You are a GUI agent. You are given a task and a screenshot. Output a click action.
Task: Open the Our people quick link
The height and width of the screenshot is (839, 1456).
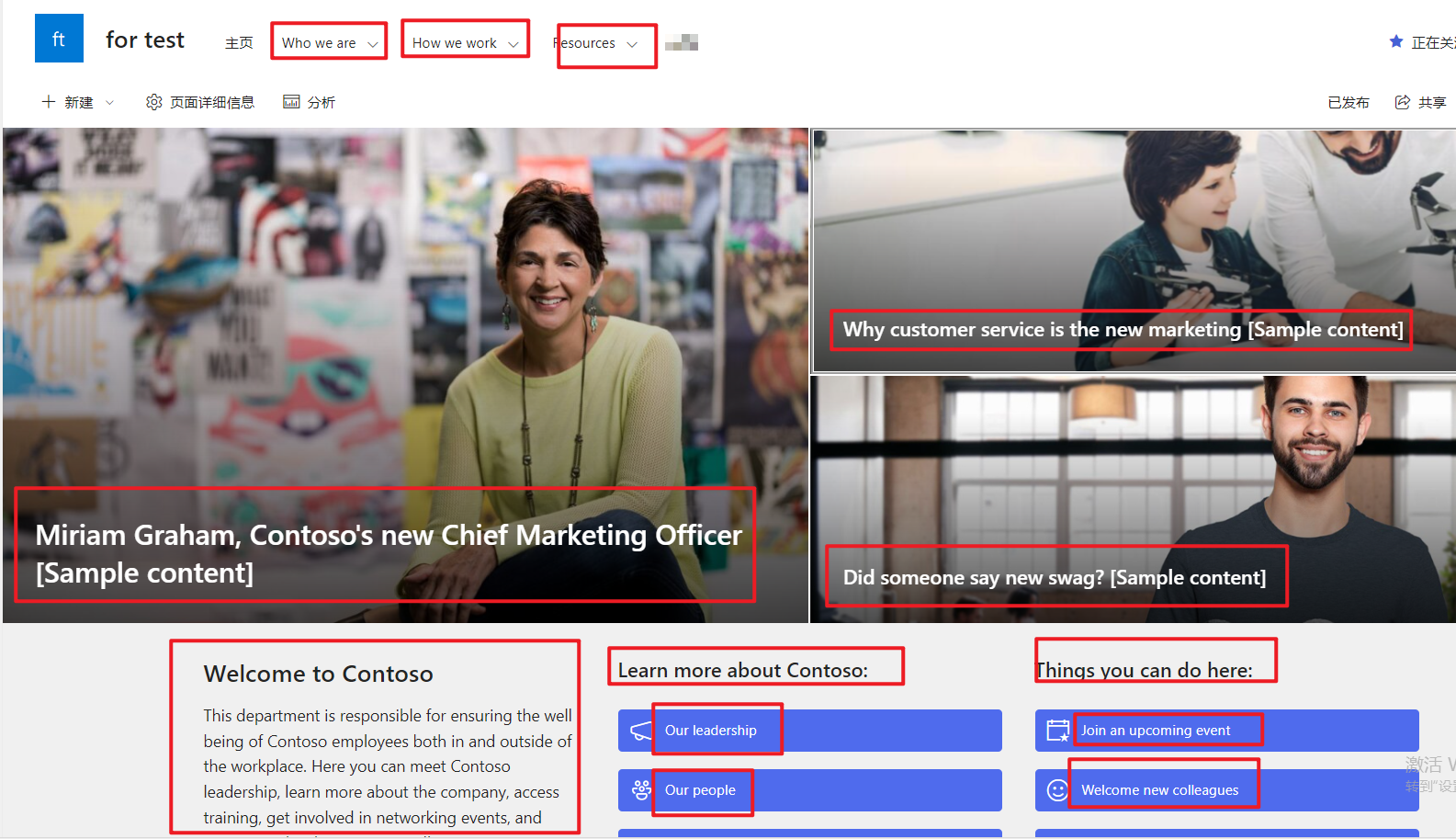coord(809,790)
